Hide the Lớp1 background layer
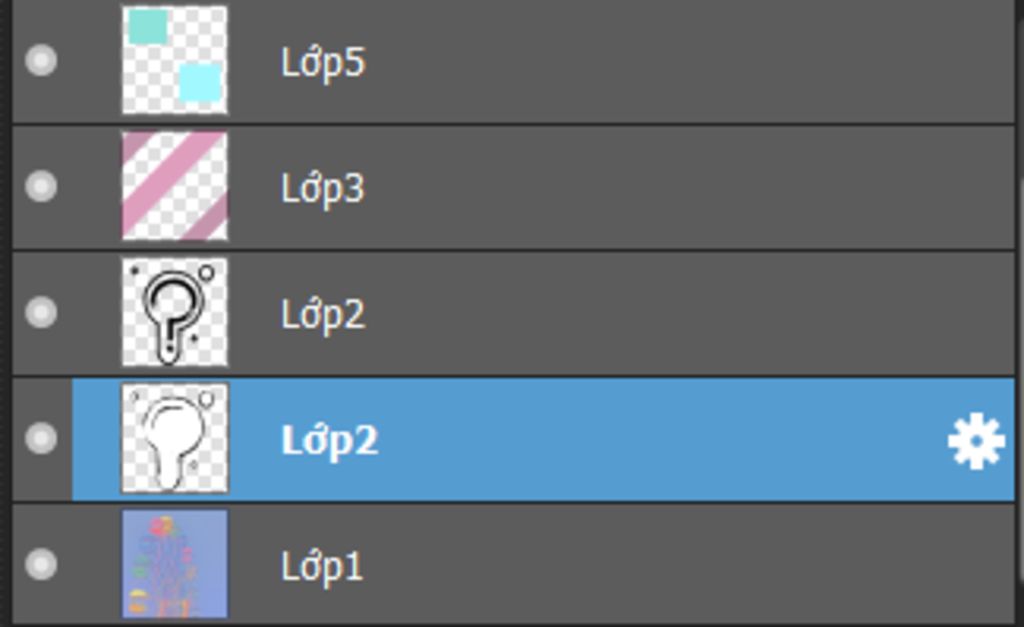The image size is (1024, 627). [x=41, y=564]
